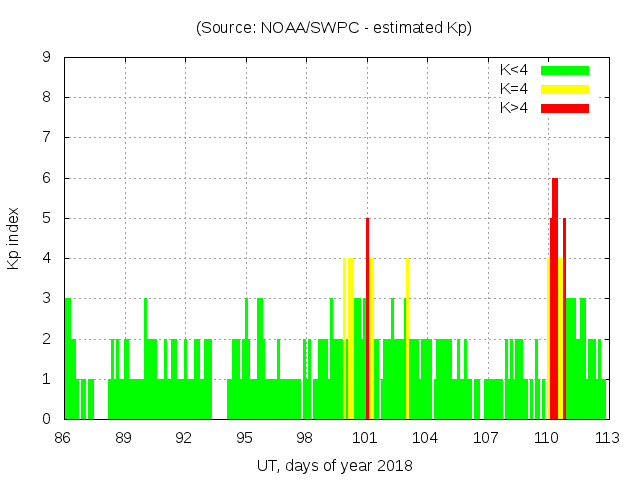Select the x-axis tick label 110
Image resolution: width=640 pixels, height=480 pixels.
click(x=546, y=438)
